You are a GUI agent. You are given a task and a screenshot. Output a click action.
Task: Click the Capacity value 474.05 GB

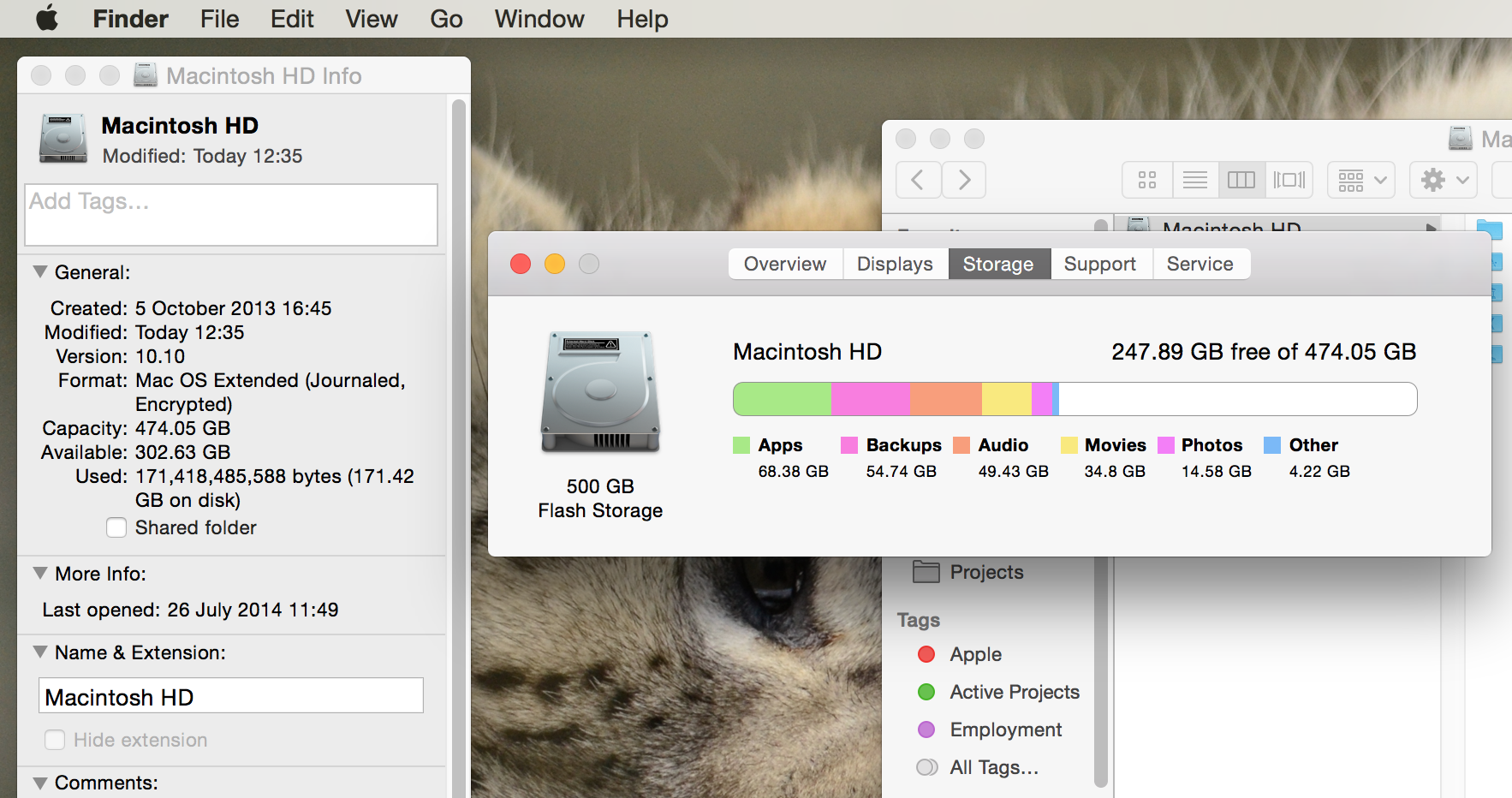182,428
